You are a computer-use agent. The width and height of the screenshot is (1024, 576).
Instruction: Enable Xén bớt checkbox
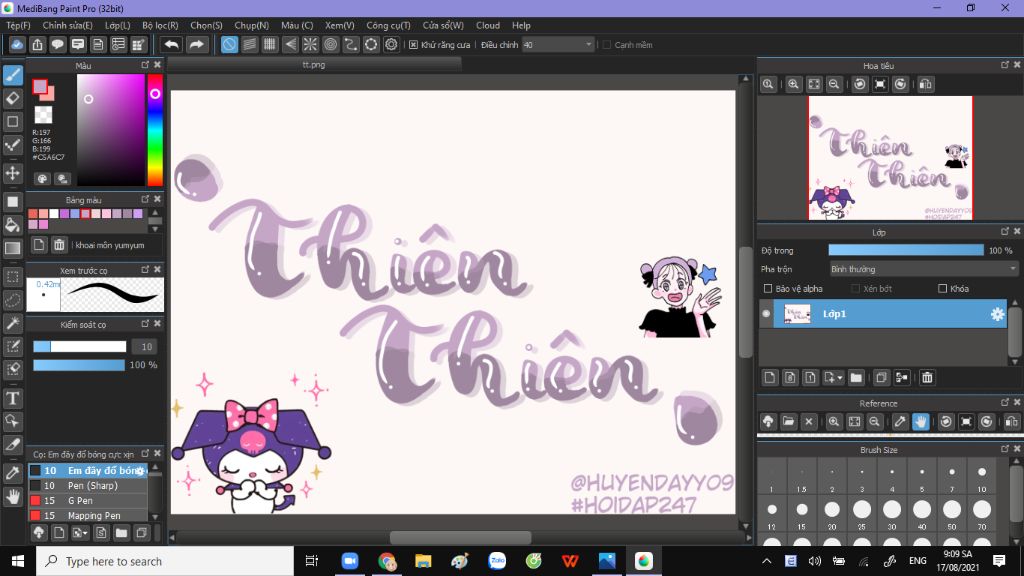tap(856, 288)
